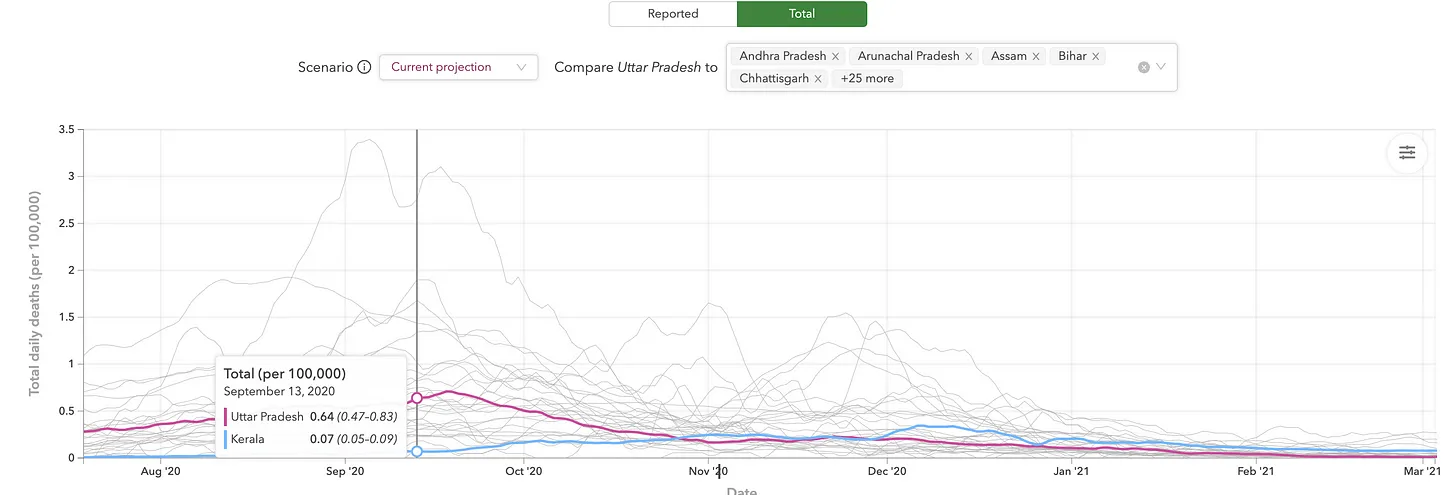
Task: Show the +25 more locations
Action: coord(867,78)
